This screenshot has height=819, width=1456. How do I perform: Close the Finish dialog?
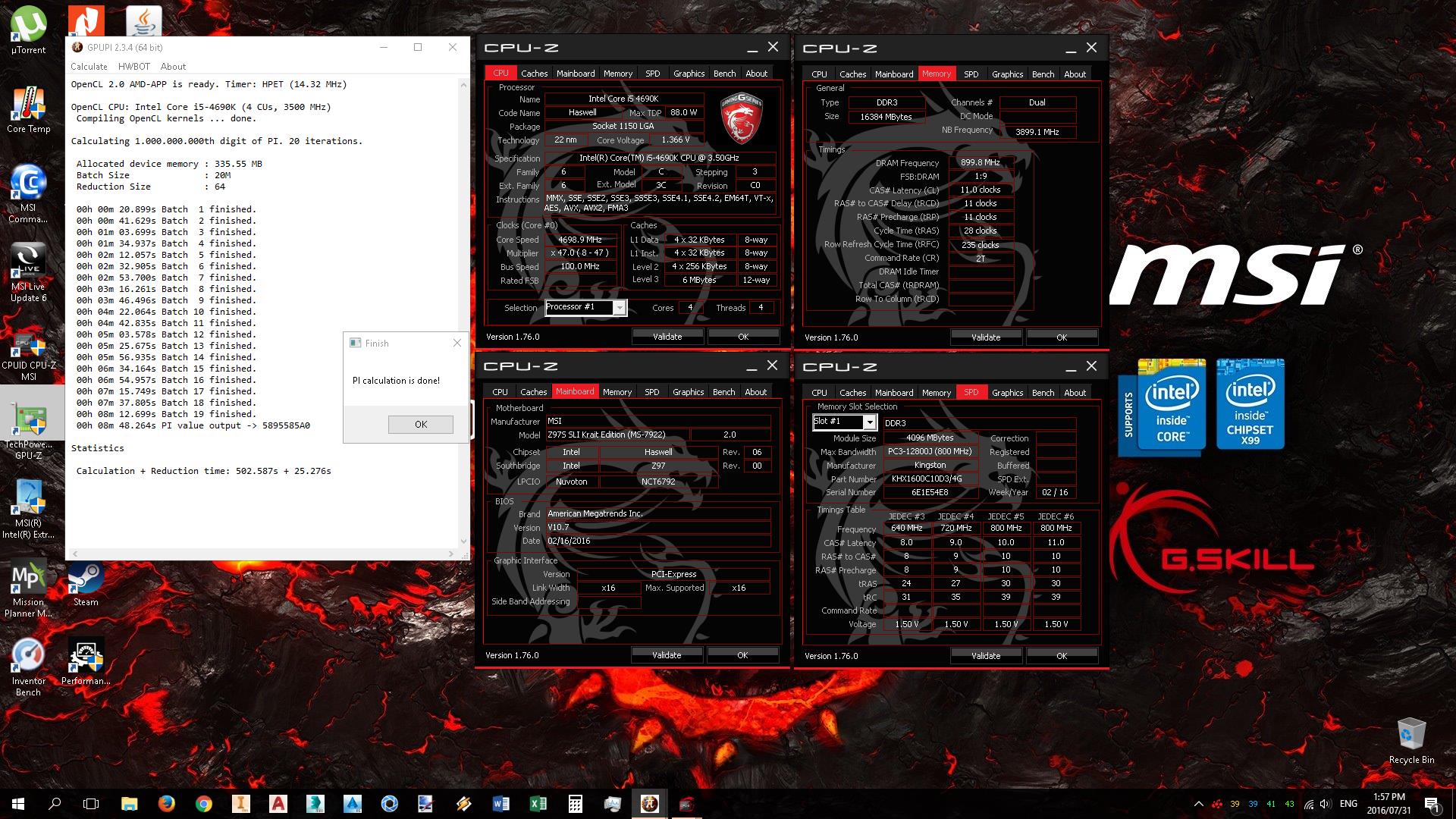(x=457, y=343)
